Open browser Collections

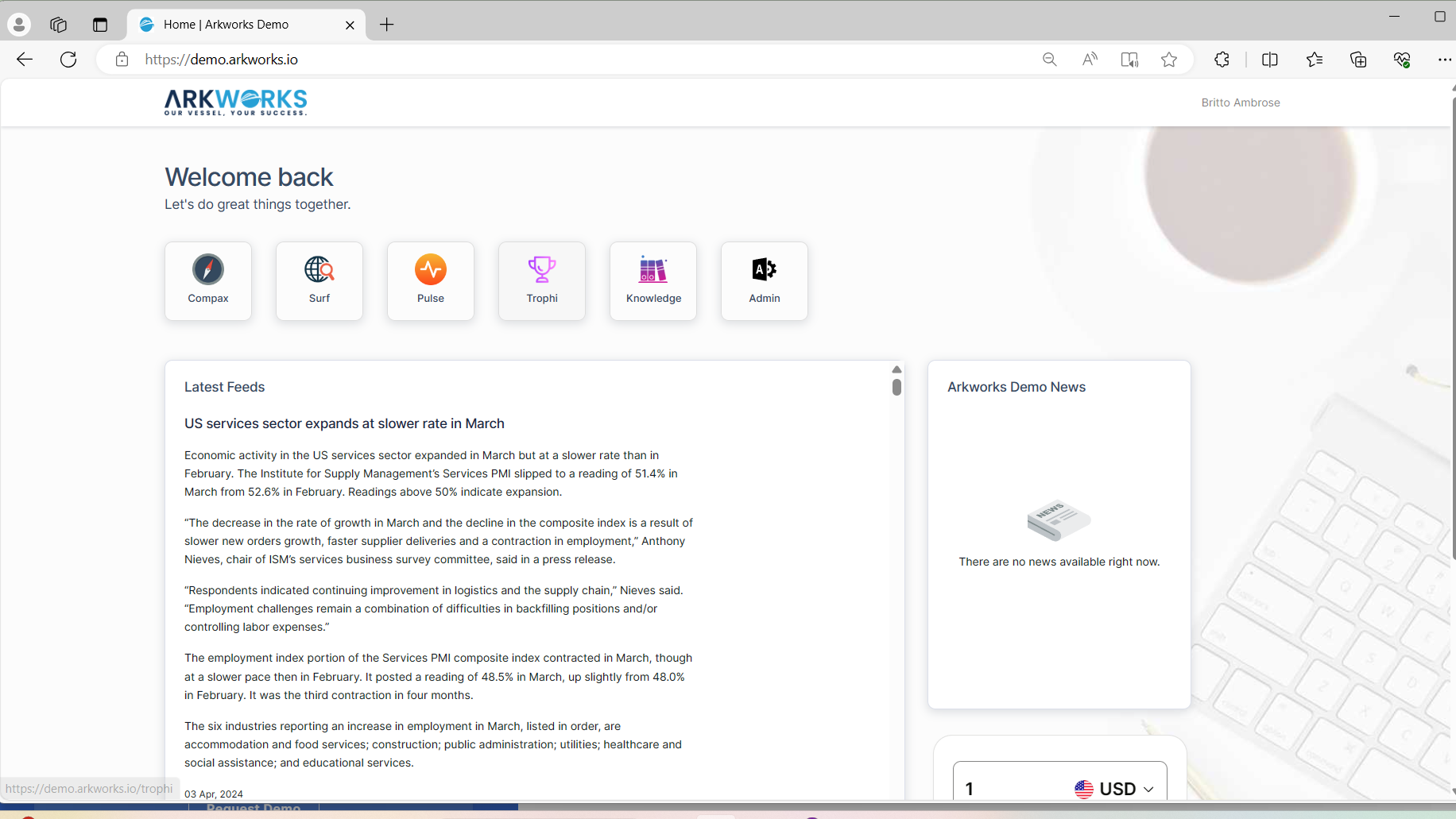coord(1358,60)
